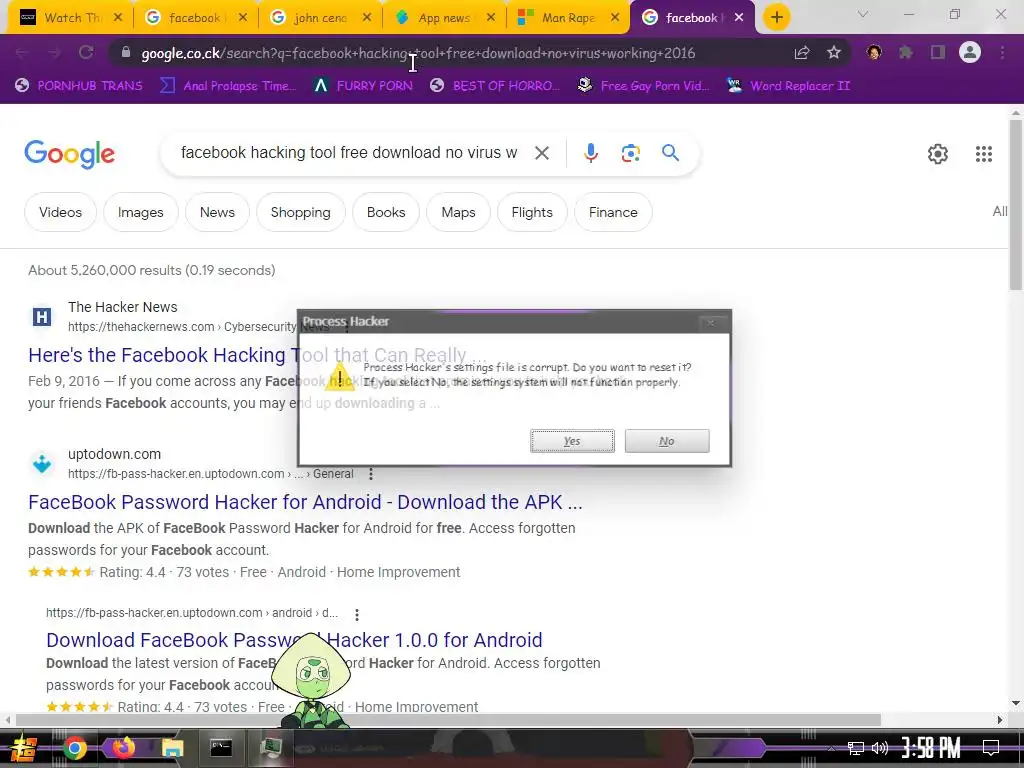The width and height of the screenshot is (1024, 768).
Task: Toggle the browser side panel icon
Action: point(938,52)
